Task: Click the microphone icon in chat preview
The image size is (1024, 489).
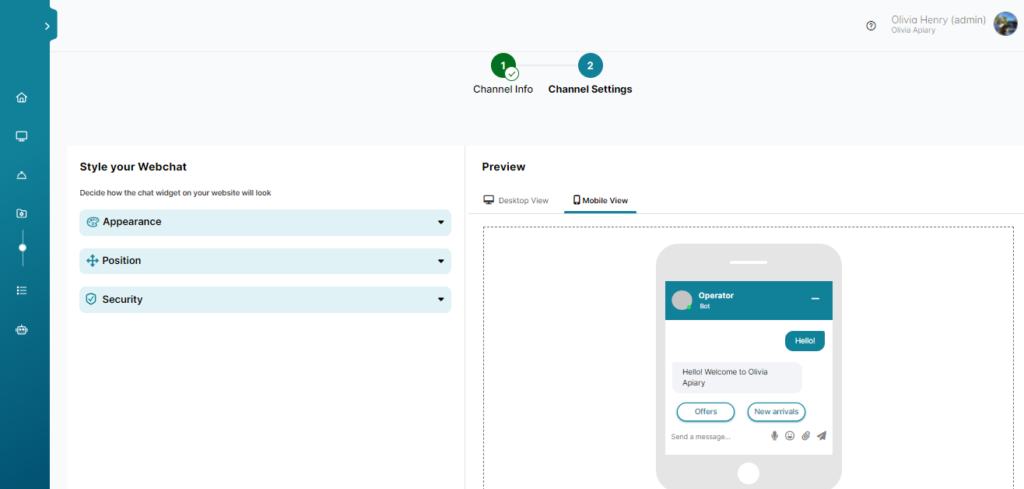Action: tap(775, 435)
